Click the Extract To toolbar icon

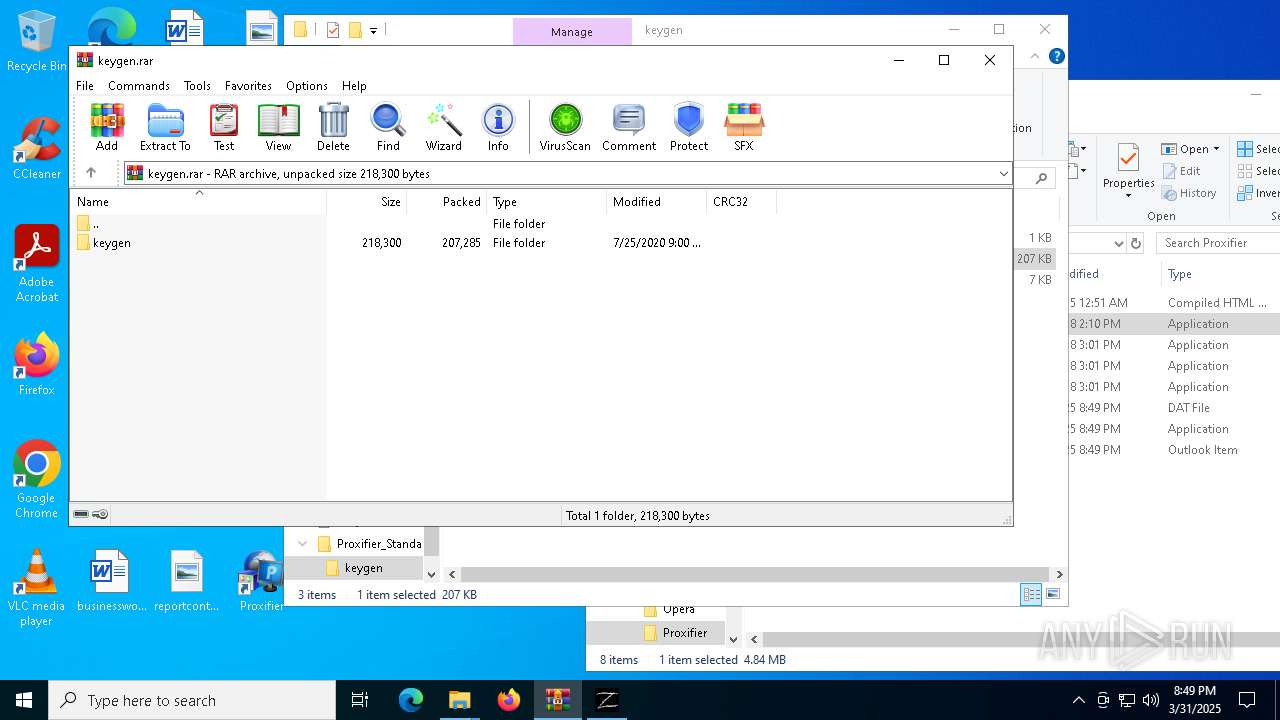tap(165, 127)
